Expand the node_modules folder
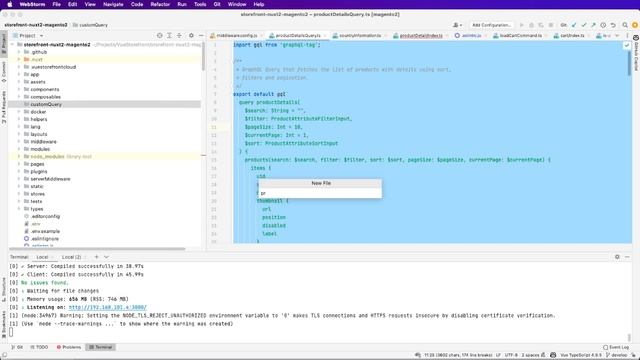 point(19,156)
